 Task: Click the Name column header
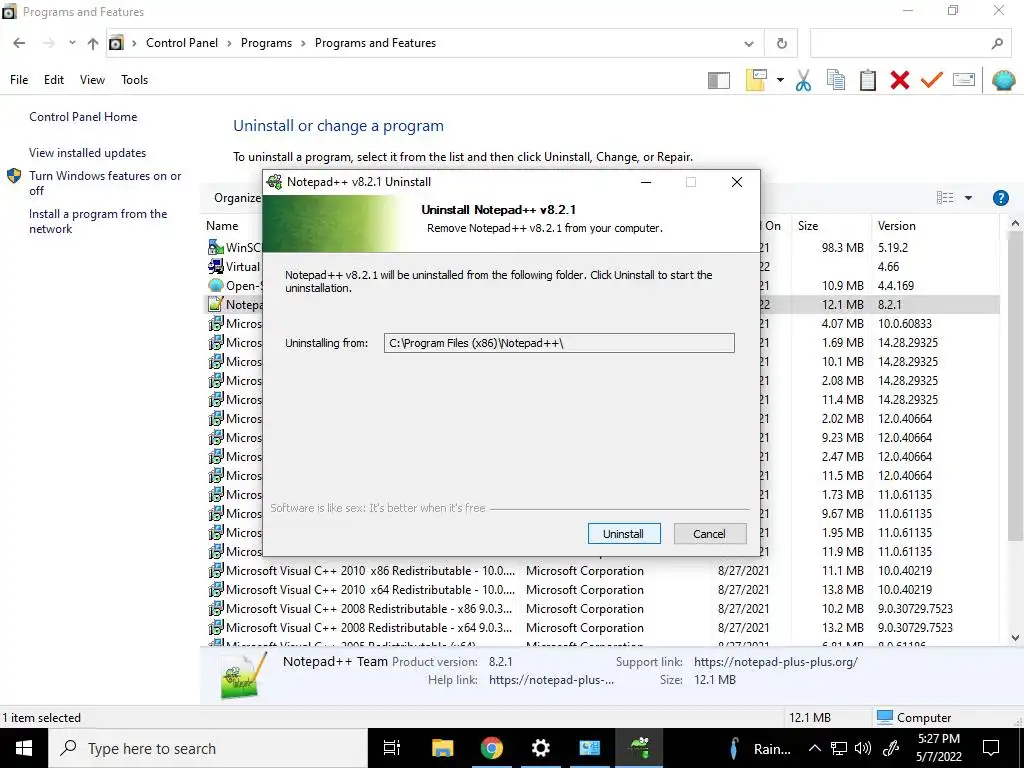pos(222,226)
